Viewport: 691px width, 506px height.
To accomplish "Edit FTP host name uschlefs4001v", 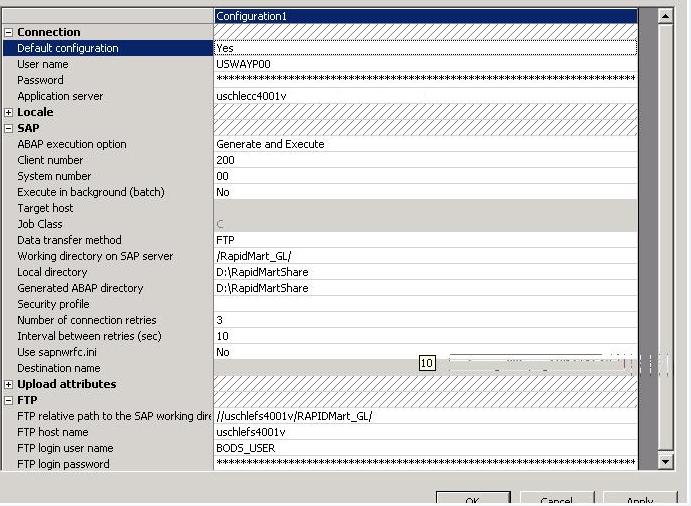I will click(426, 432).
